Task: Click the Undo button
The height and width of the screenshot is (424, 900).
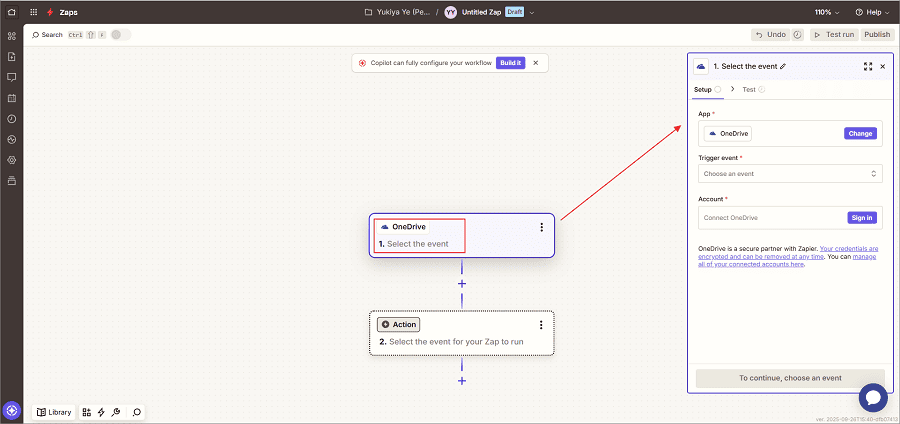Action: 770,34
